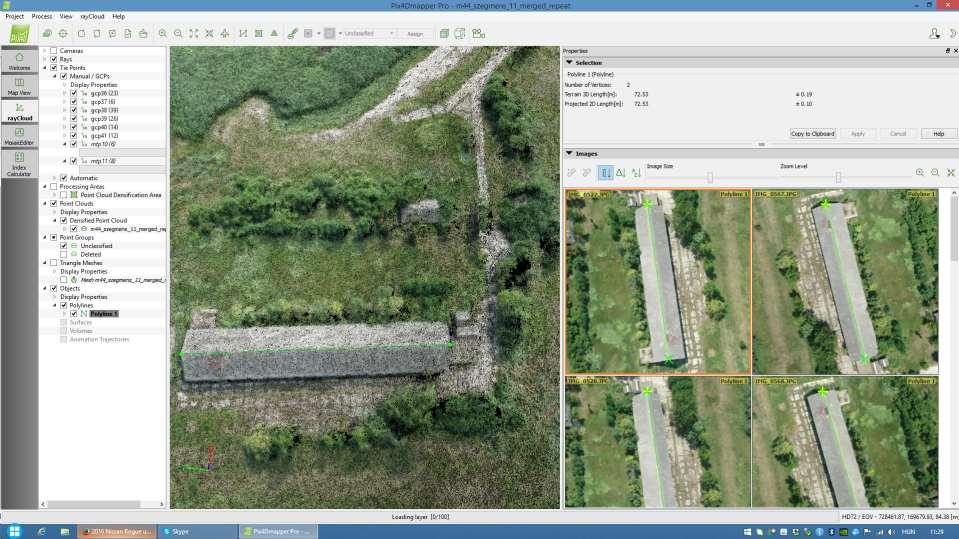This screenshot has width=959, height=539.
Task: Click the Windows Start button
Action: tap(15, 532)
